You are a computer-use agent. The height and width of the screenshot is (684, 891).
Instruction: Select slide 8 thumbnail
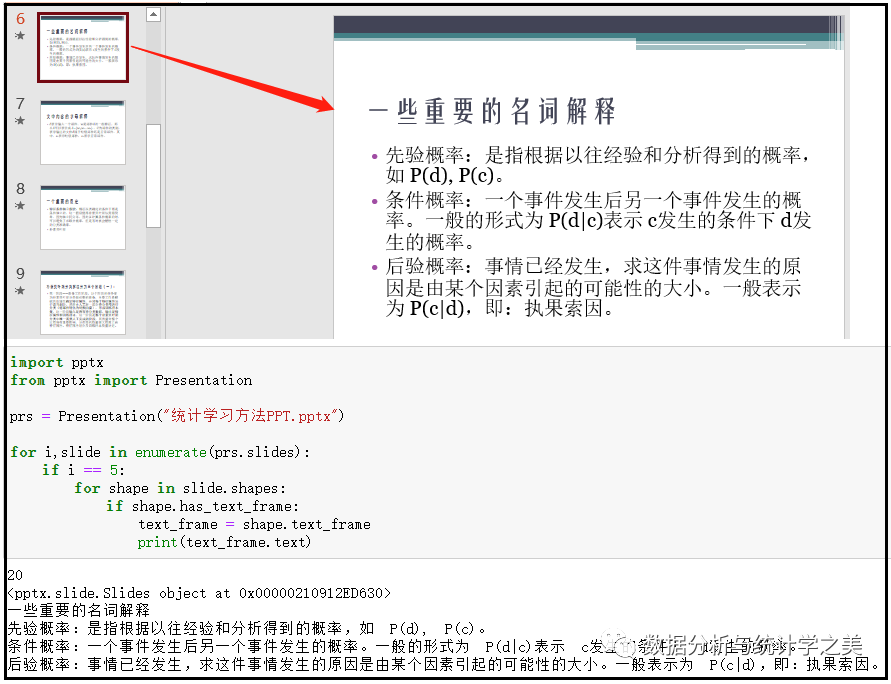[x=83, y=217]
